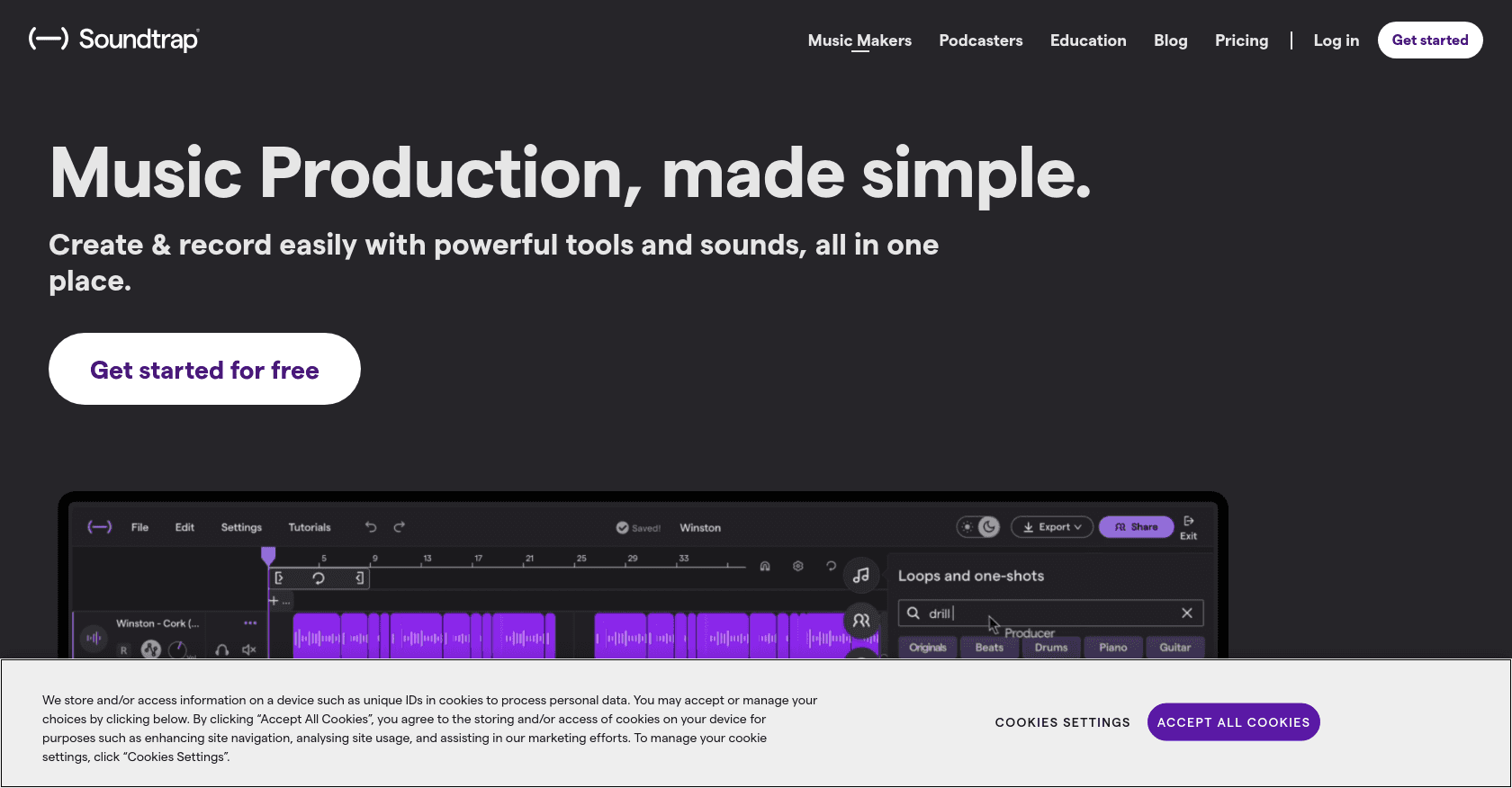Image resolution: width=1512 pixels, height=788 pixels.
Task: Click the drill search input field
Action: [1050, 613]
